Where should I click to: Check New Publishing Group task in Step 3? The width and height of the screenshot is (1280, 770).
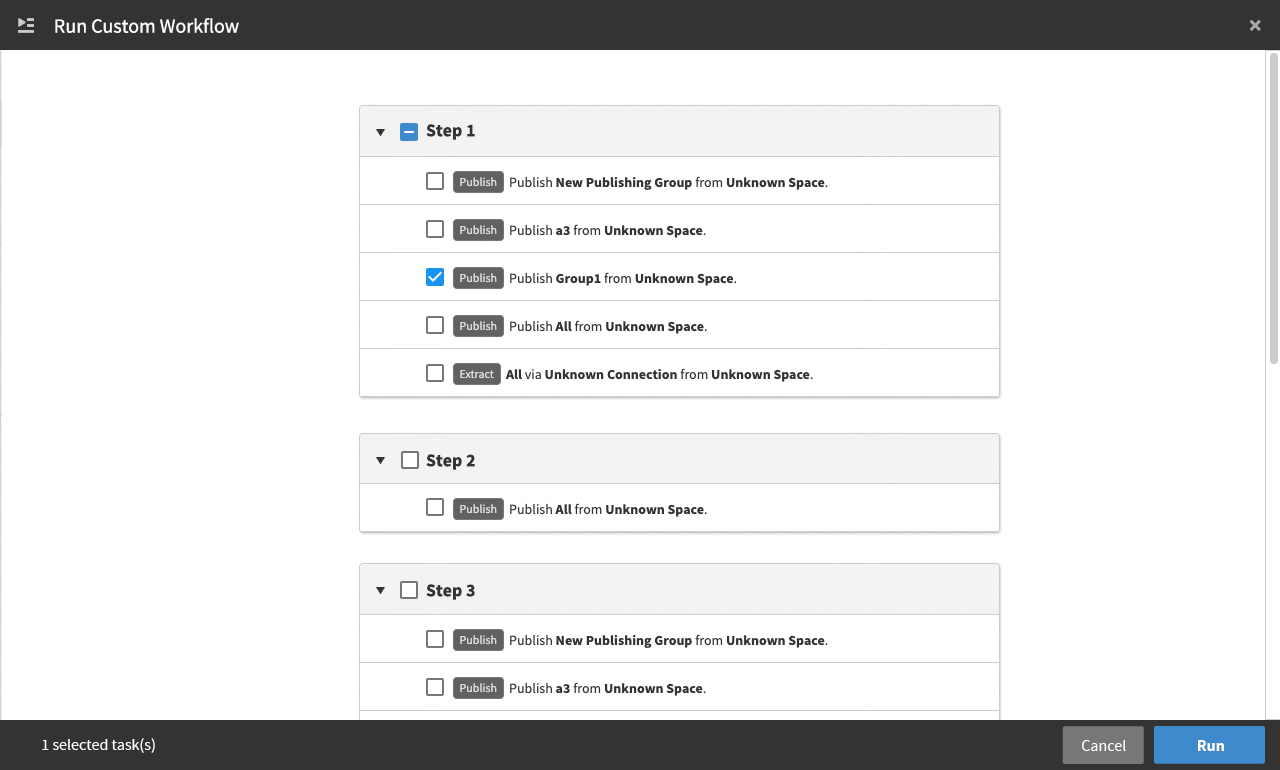click(x=434, y=639)
